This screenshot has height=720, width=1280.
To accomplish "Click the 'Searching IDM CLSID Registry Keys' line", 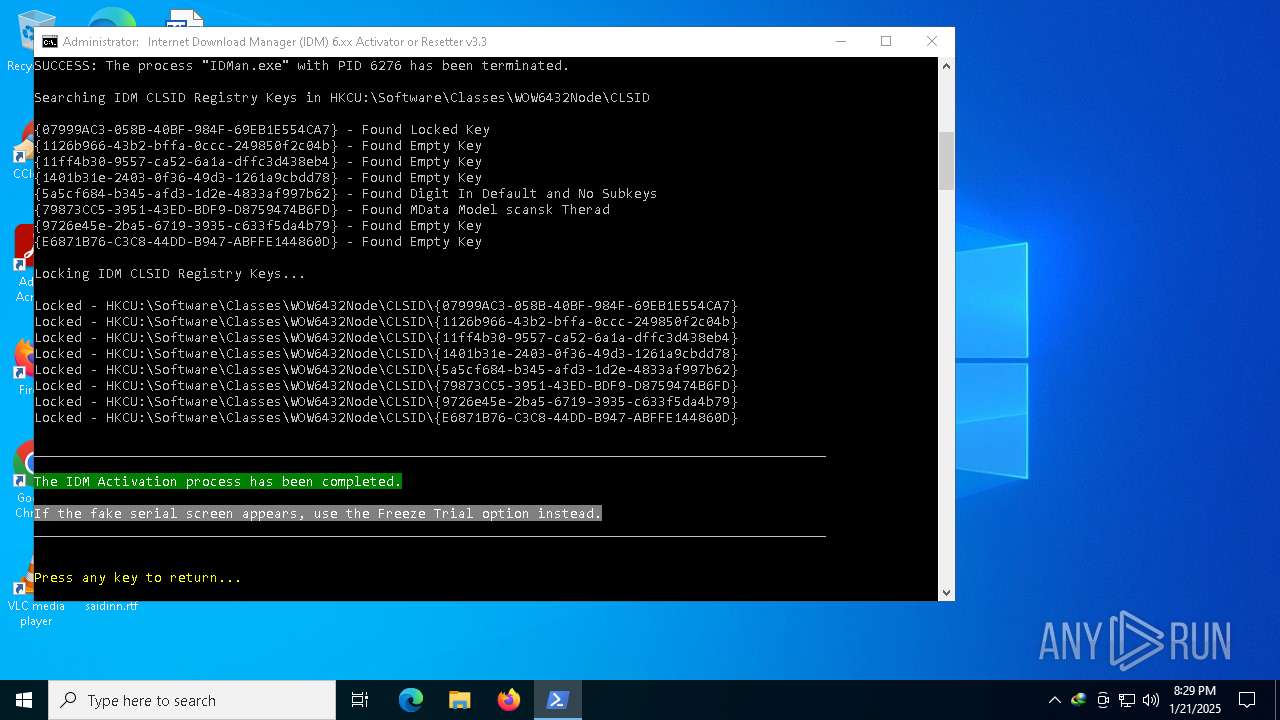I will (x=342, y=97).
